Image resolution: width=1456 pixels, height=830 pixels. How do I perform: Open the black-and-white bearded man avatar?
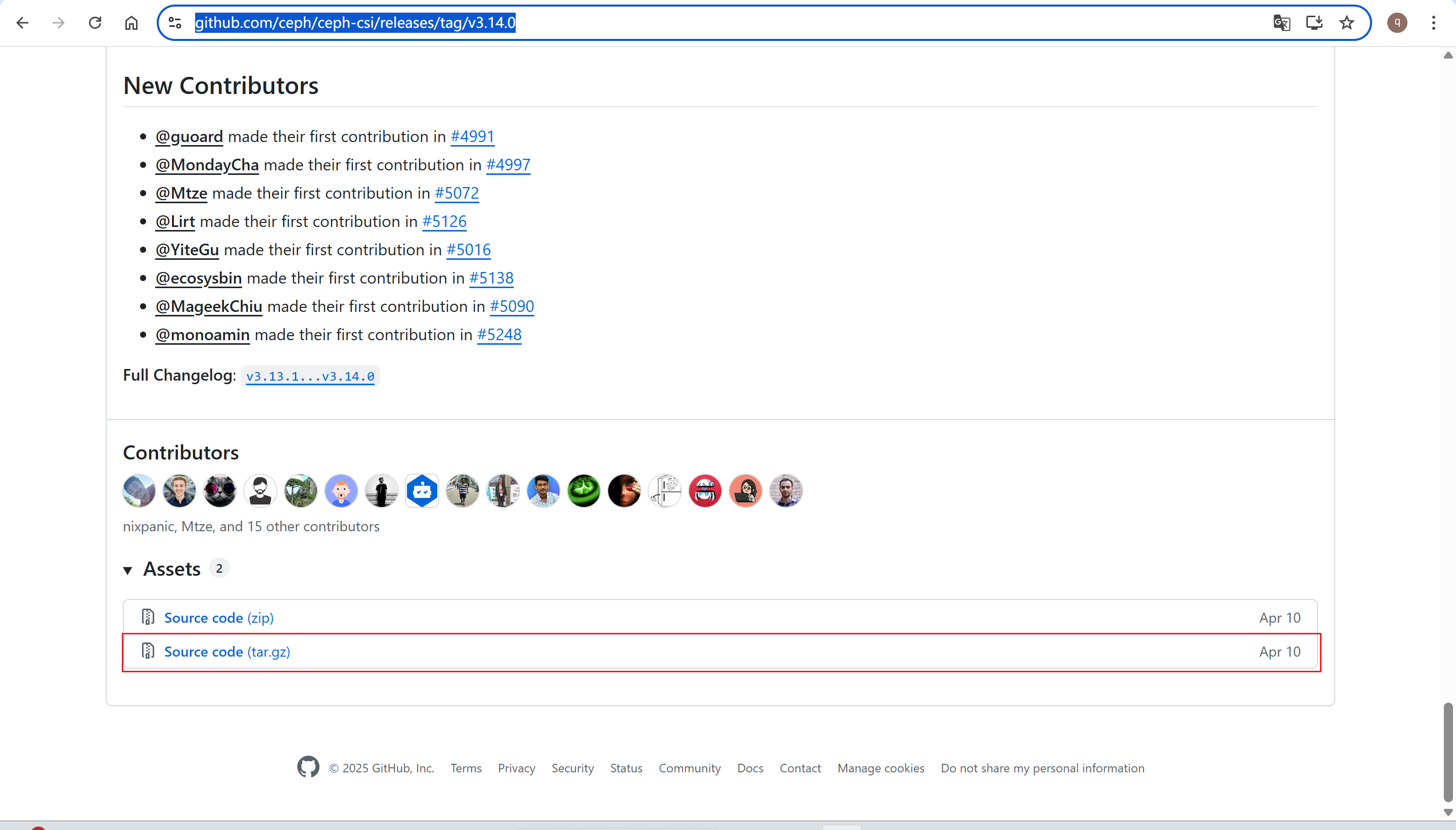260,491
